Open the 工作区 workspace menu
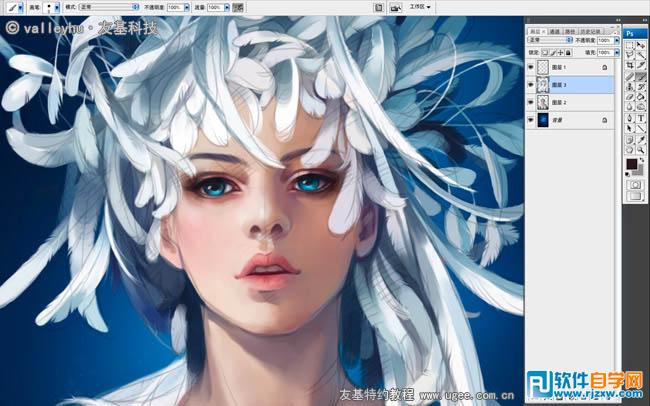 (420, 7)
